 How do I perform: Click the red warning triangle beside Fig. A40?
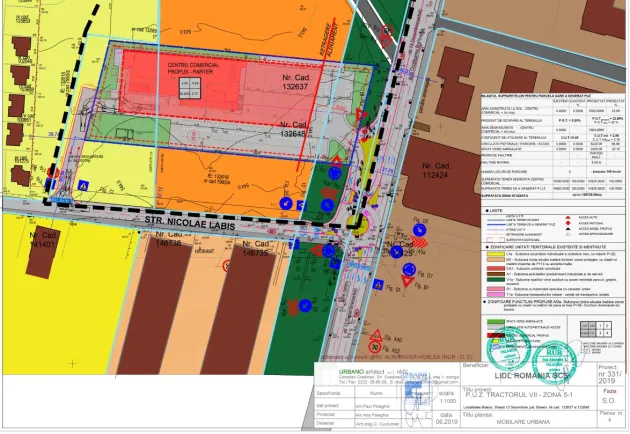coord(376,335)
